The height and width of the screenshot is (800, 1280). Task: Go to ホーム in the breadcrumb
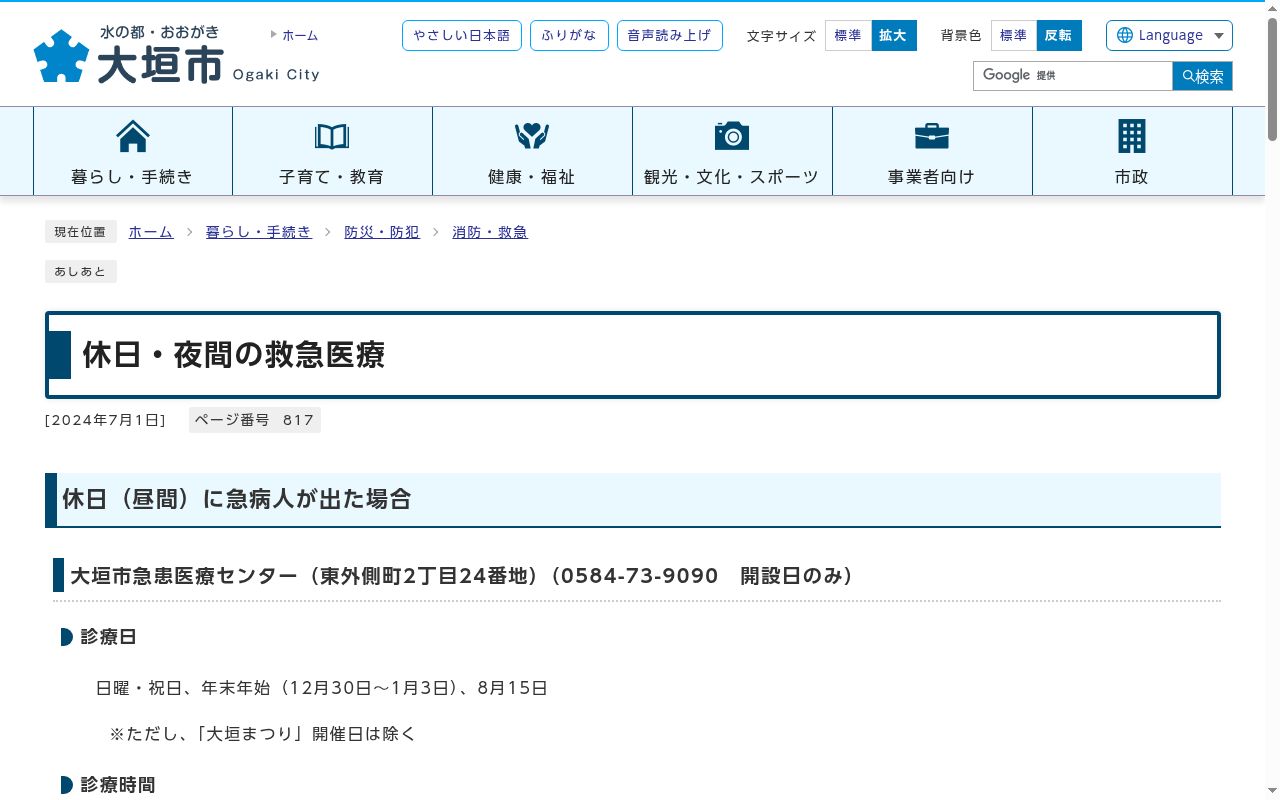point(151,232)
